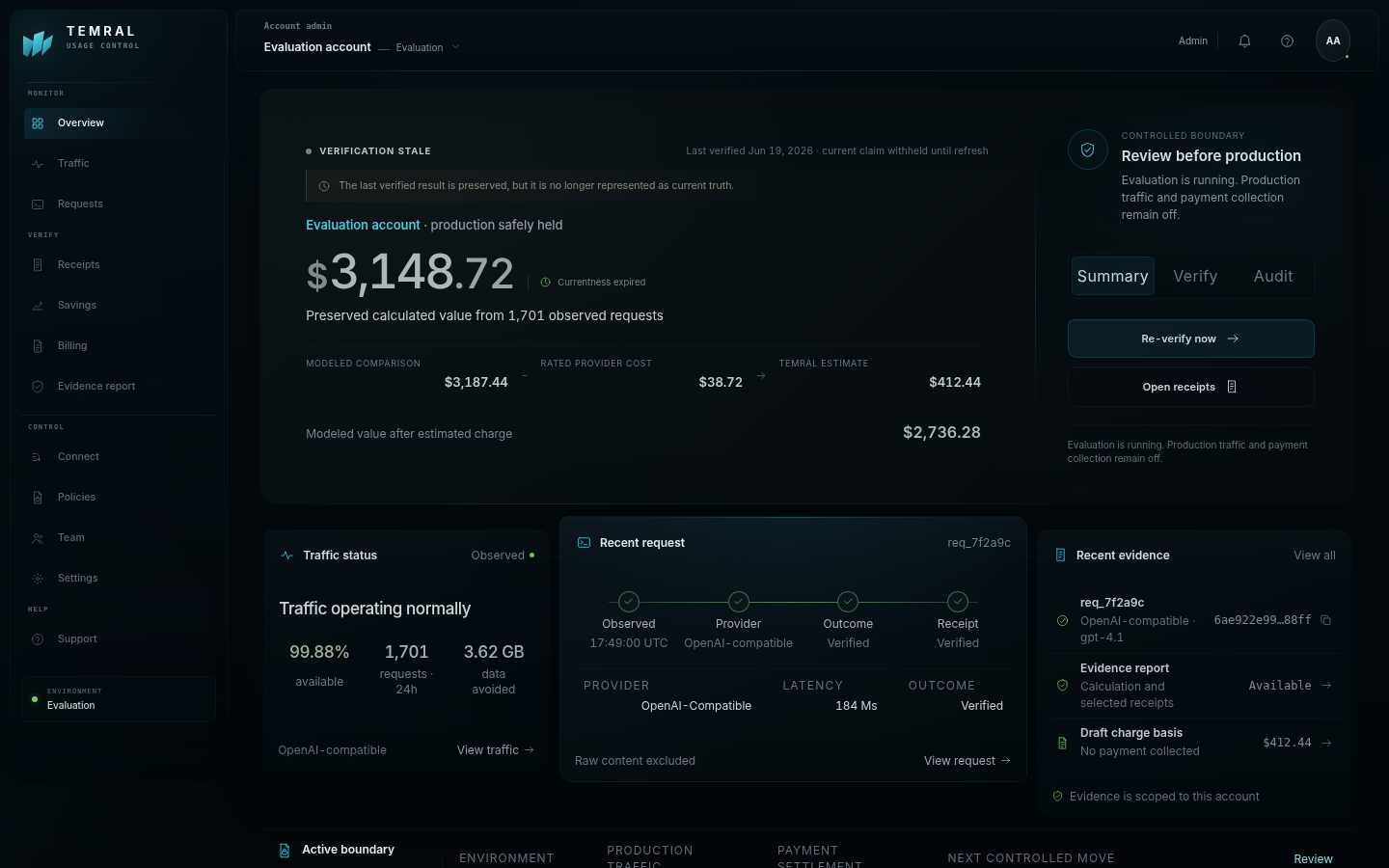The height and width of the screenshot is (868, 1389).
Task: Switch to the Summary tab
Action: pos(1113,276)
